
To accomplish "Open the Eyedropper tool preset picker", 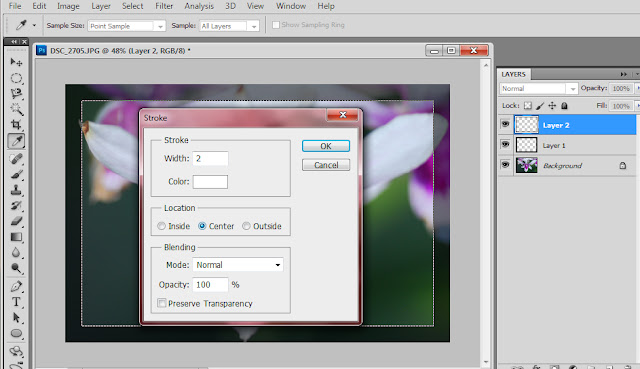I will pos(34,25).
